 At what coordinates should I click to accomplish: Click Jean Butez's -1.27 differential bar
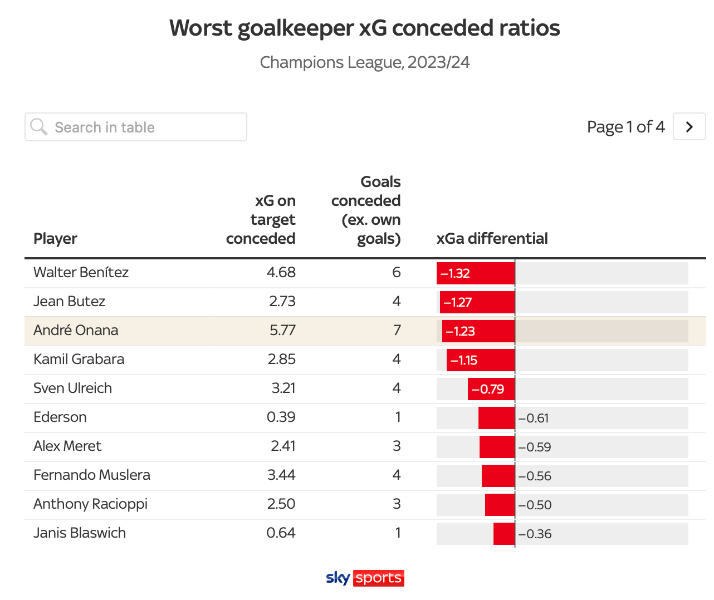(478, 302)
